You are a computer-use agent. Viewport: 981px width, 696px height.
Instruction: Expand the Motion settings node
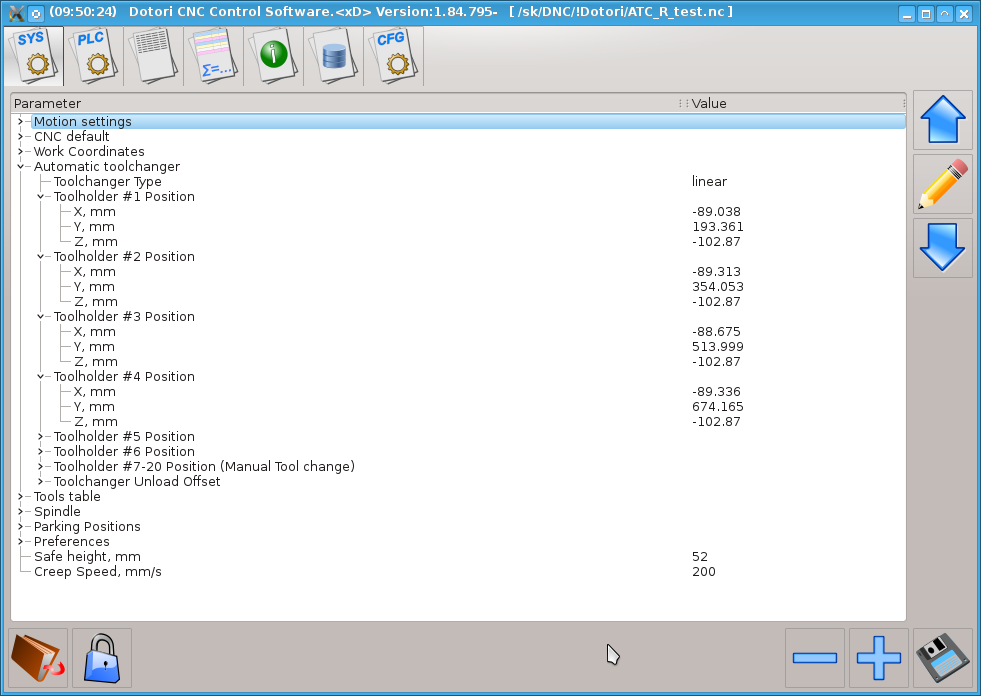point(21,121)
